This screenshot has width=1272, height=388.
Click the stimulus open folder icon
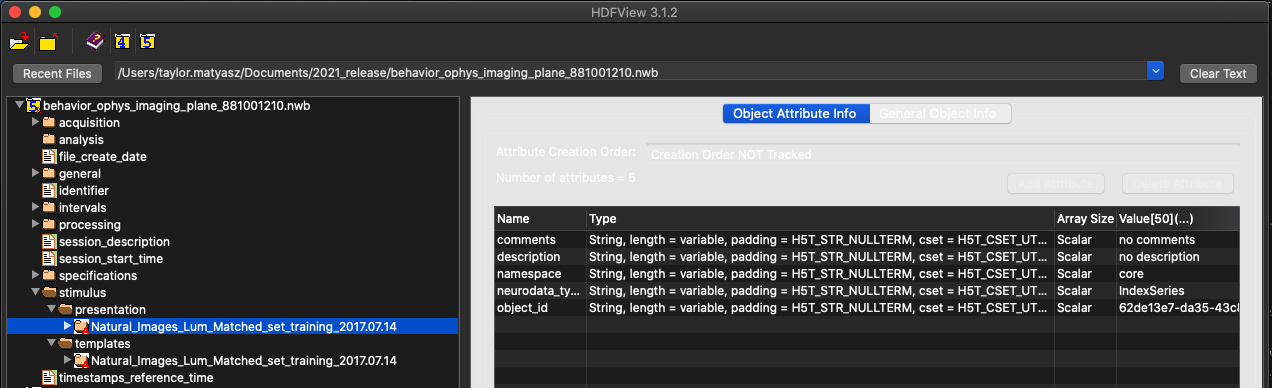[x=49, y=292]
